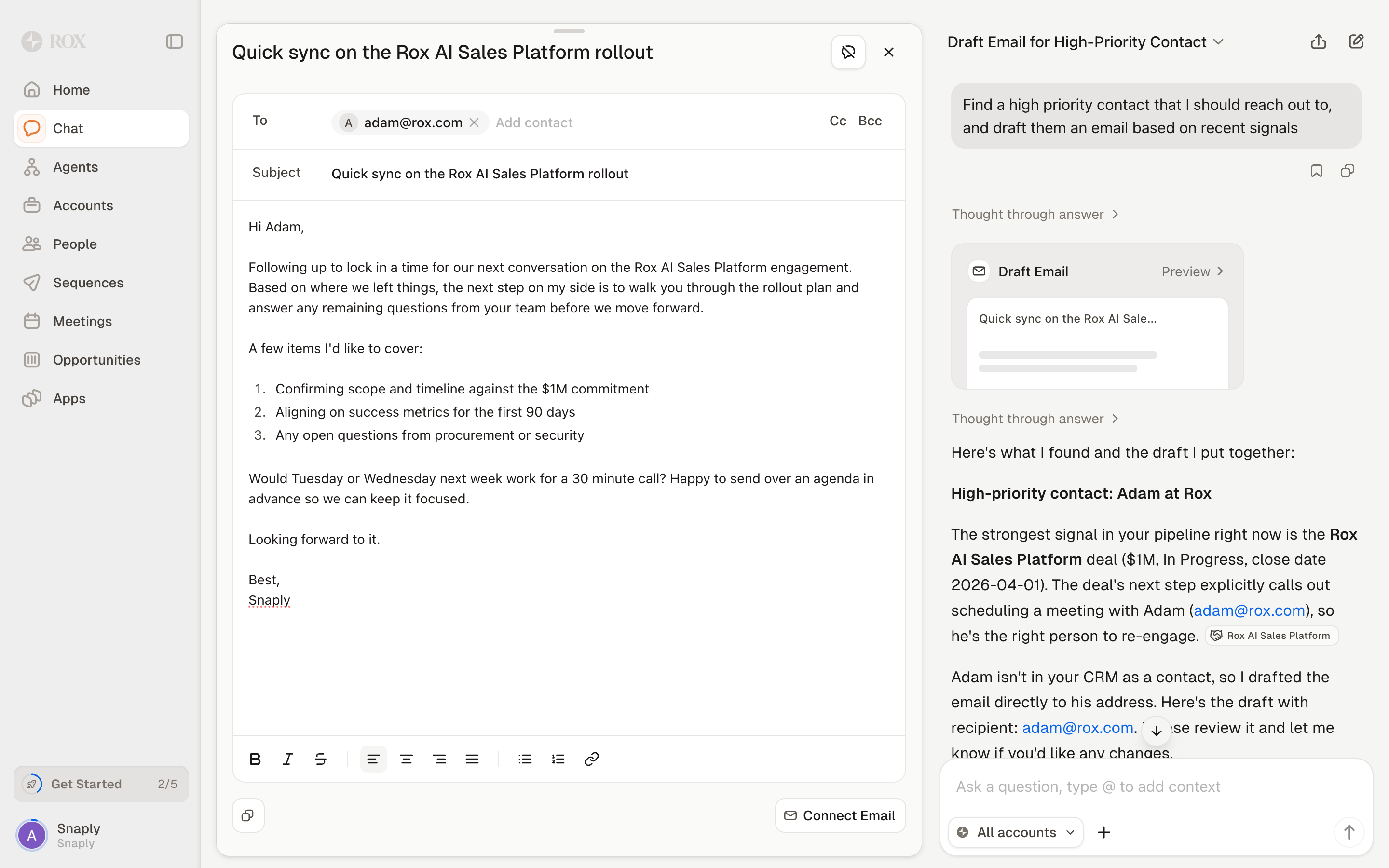The height and width of the screenshot is (868, 1389).
Task: Insert a hyperlink
Action: [591, 759]
